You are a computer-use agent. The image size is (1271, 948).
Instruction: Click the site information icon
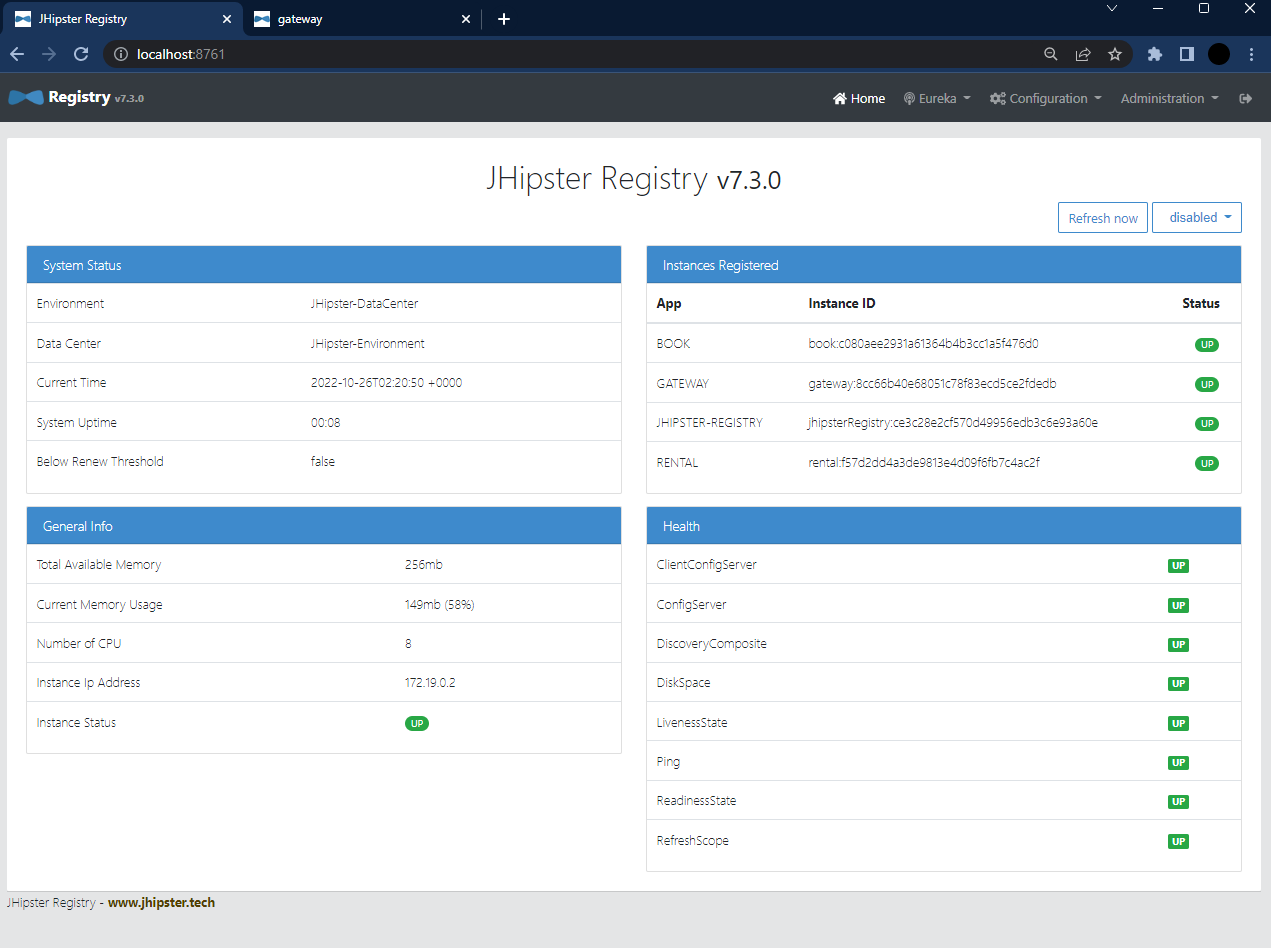coord(121,54)
